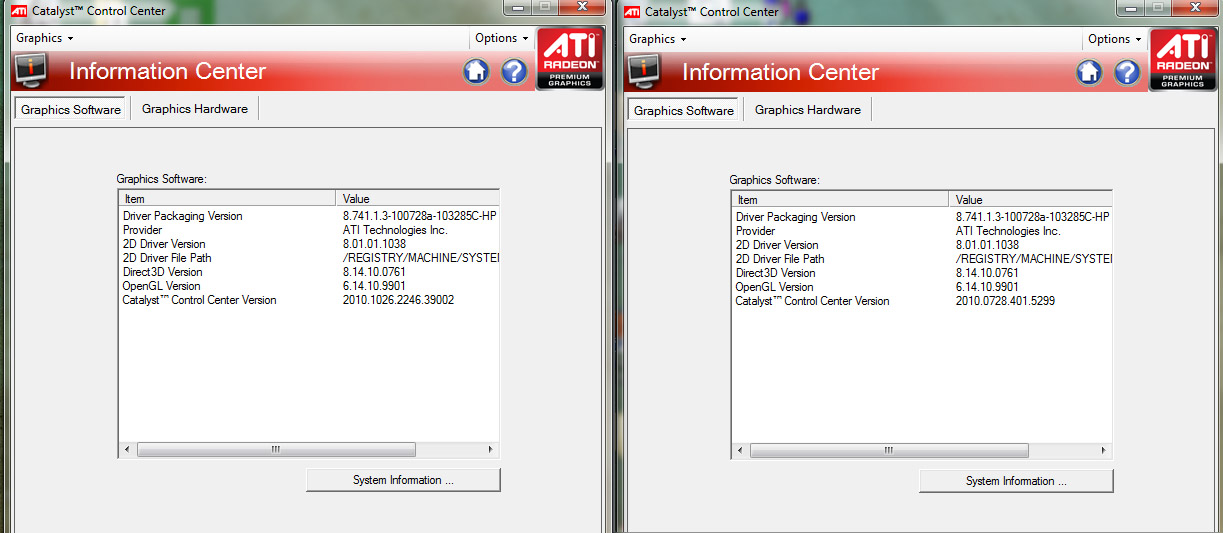
Task: Click value 2010.1026.2246.39002 in left window
Action: pyautogui.click(x=398, y=300)
